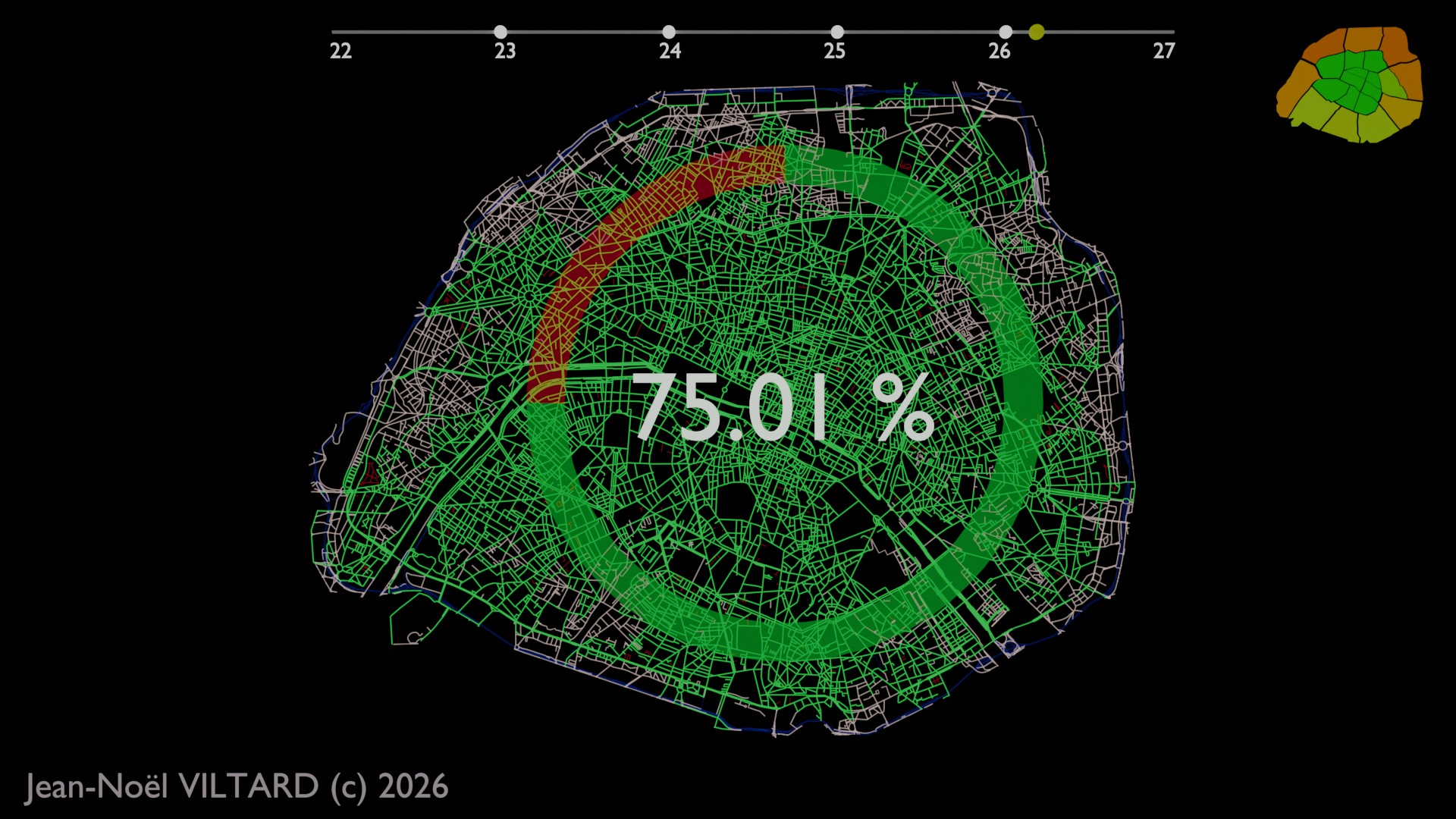Click the yellow current-position timeline dot
1456x819 pixels.
point(1037,32)
